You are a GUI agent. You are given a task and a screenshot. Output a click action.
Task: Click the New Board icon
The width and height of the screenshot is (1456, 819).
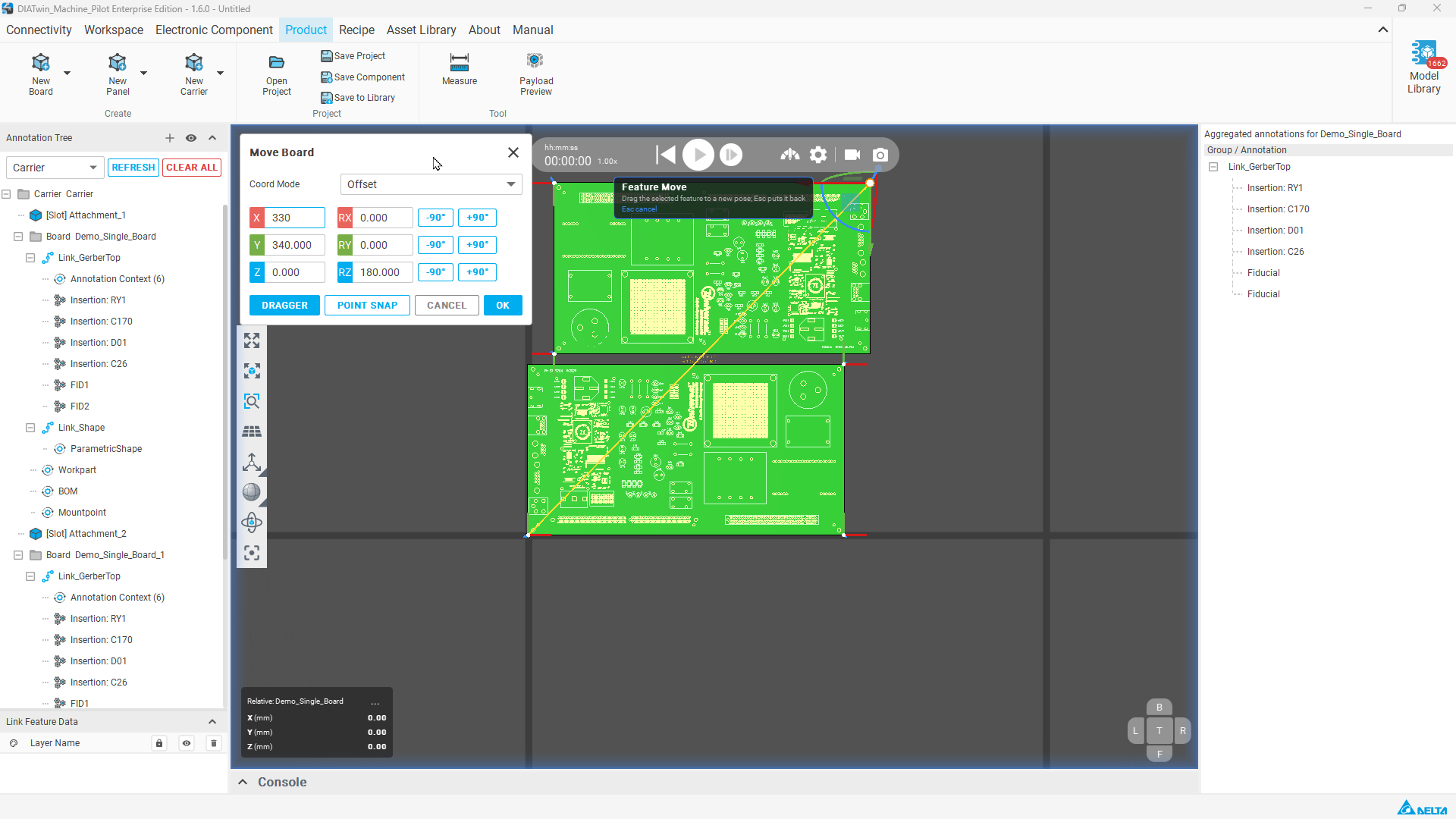[x=41, y=62]
